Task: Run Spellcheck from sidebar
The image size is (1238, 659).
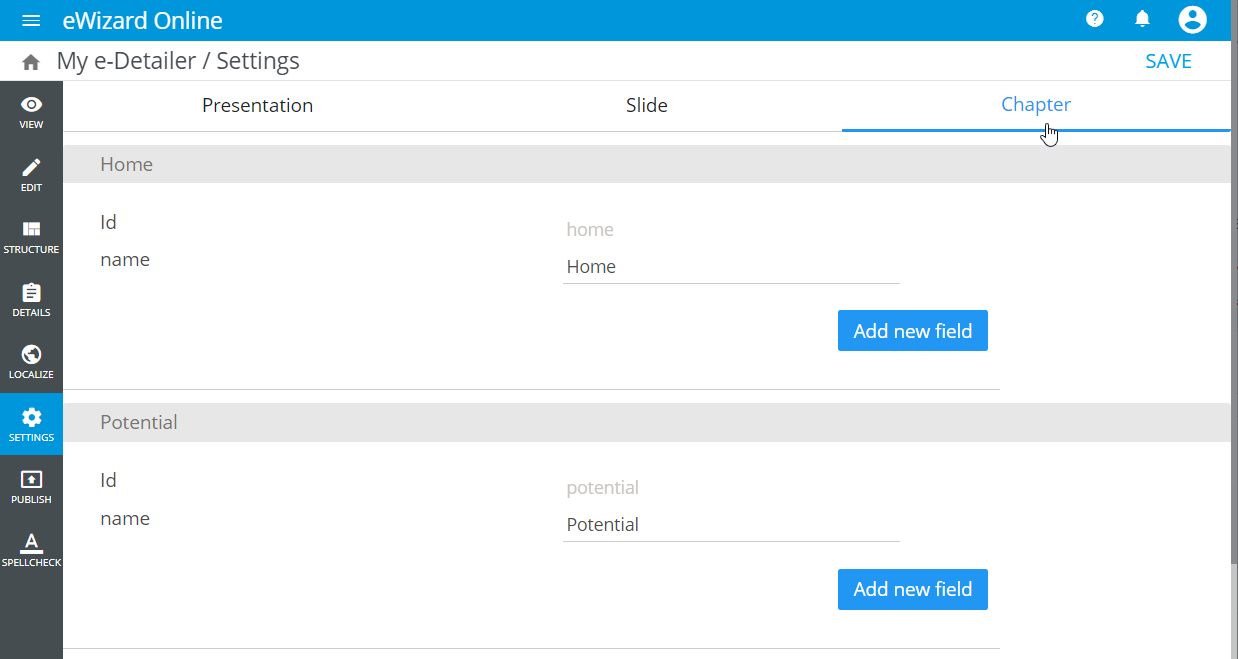Action: pyautogui.click(x=31, y=548)
